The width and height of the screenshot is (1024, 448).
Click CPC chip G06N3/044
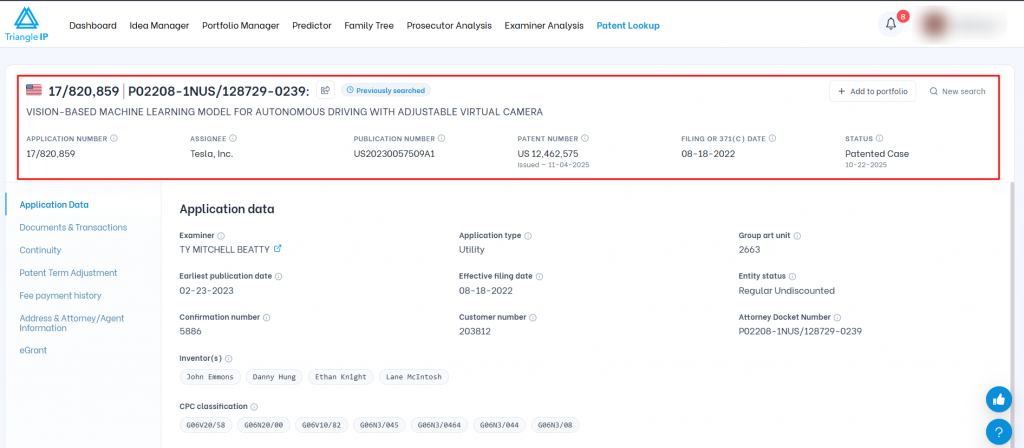[x=500, y=425]
